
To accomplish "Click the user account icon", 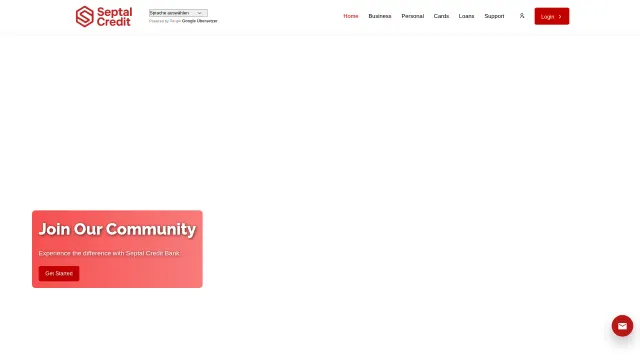I will tap(522, 16).
